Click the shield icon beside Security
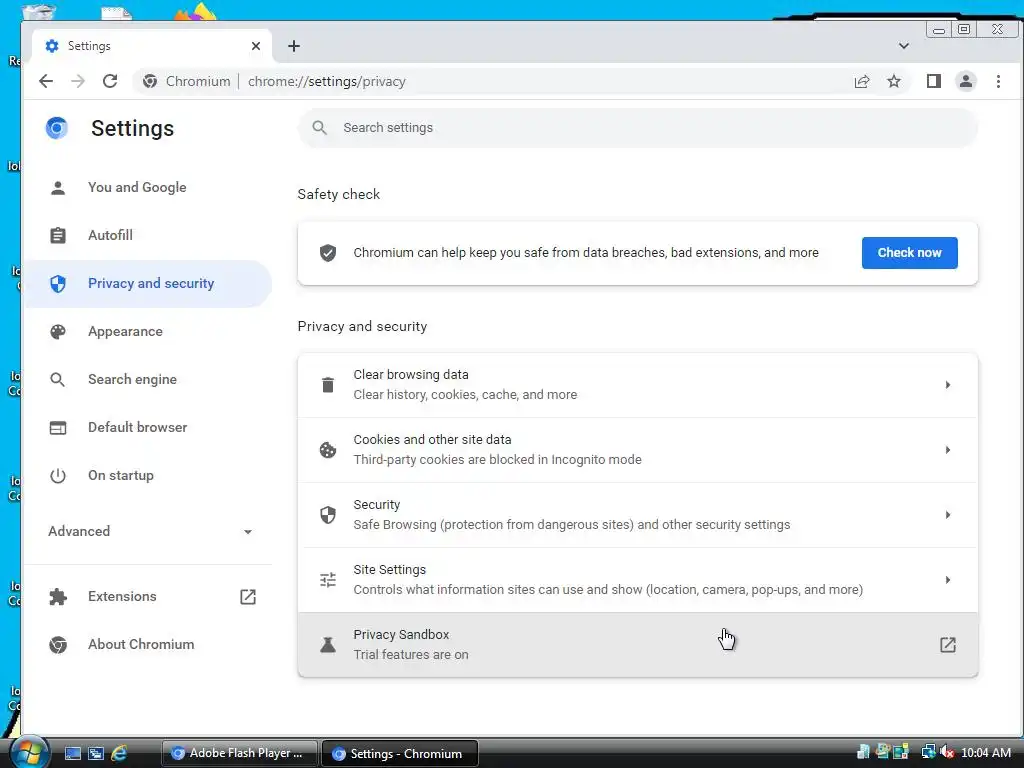This screenshot has height=768, width=1024. pyautogui.click(x=328, y=515)
